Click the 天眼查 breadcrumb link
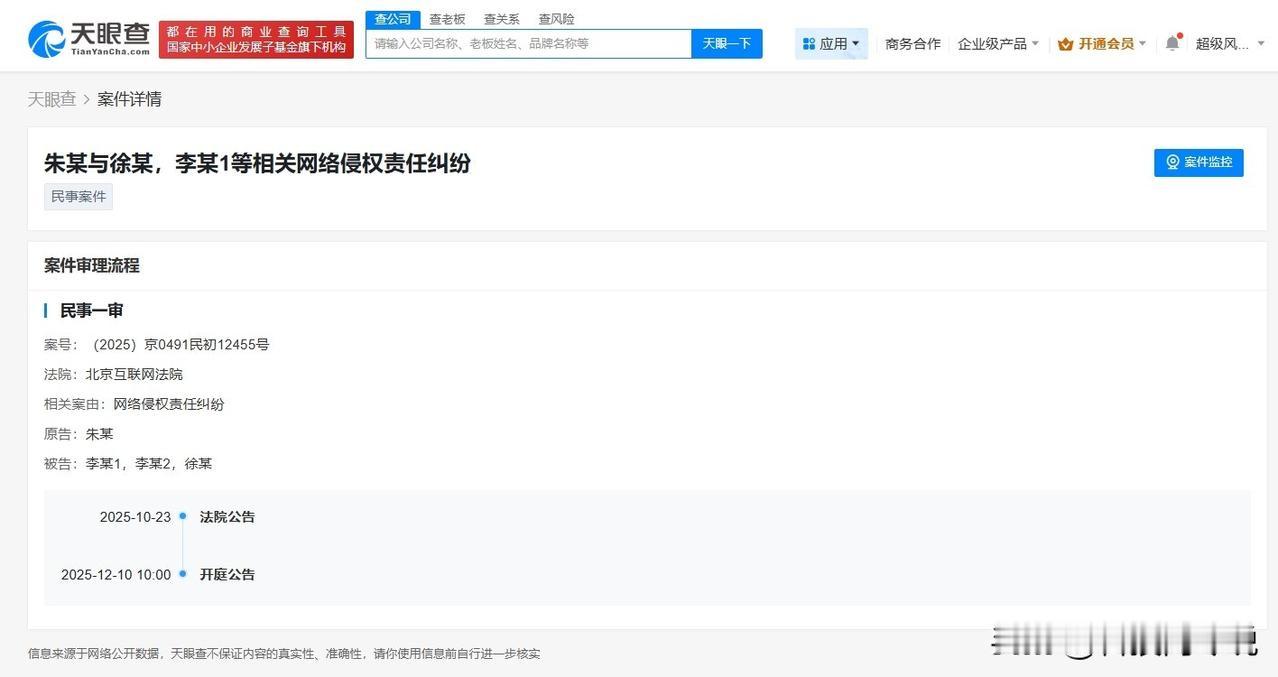 point(51,98)
